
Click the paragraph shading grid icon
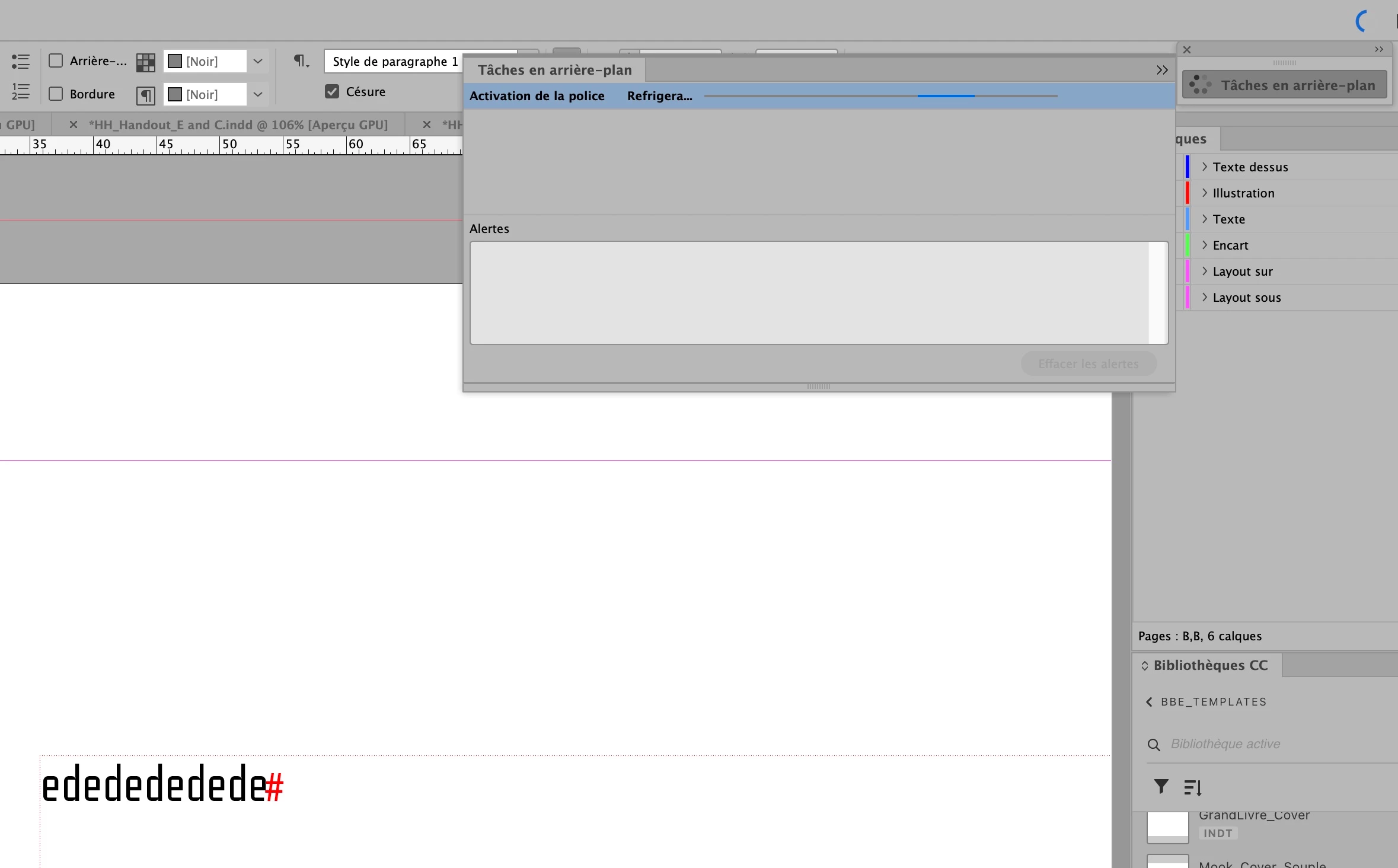click(145, 62)
